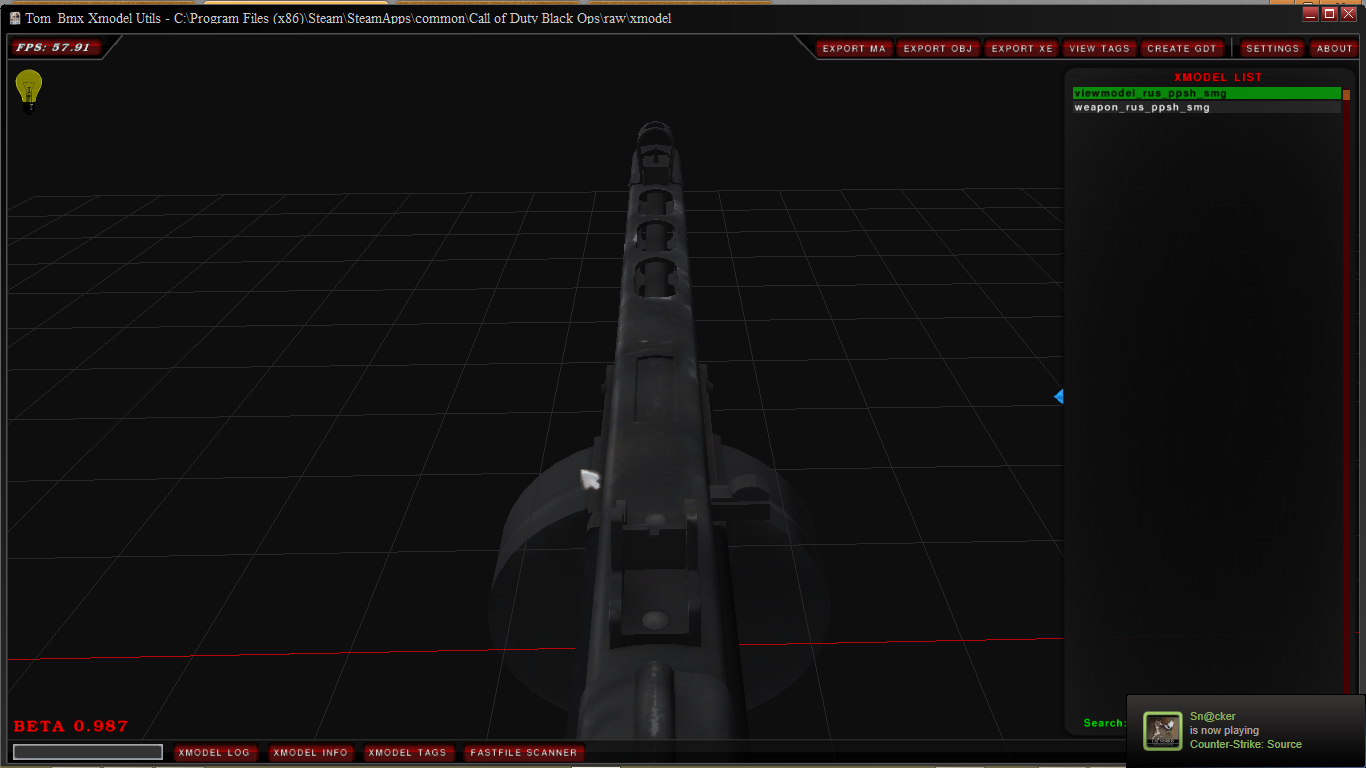Open the XMODEL TAGS tab
The height and width of the screenshot is (768, 1366).
(407, 752)
